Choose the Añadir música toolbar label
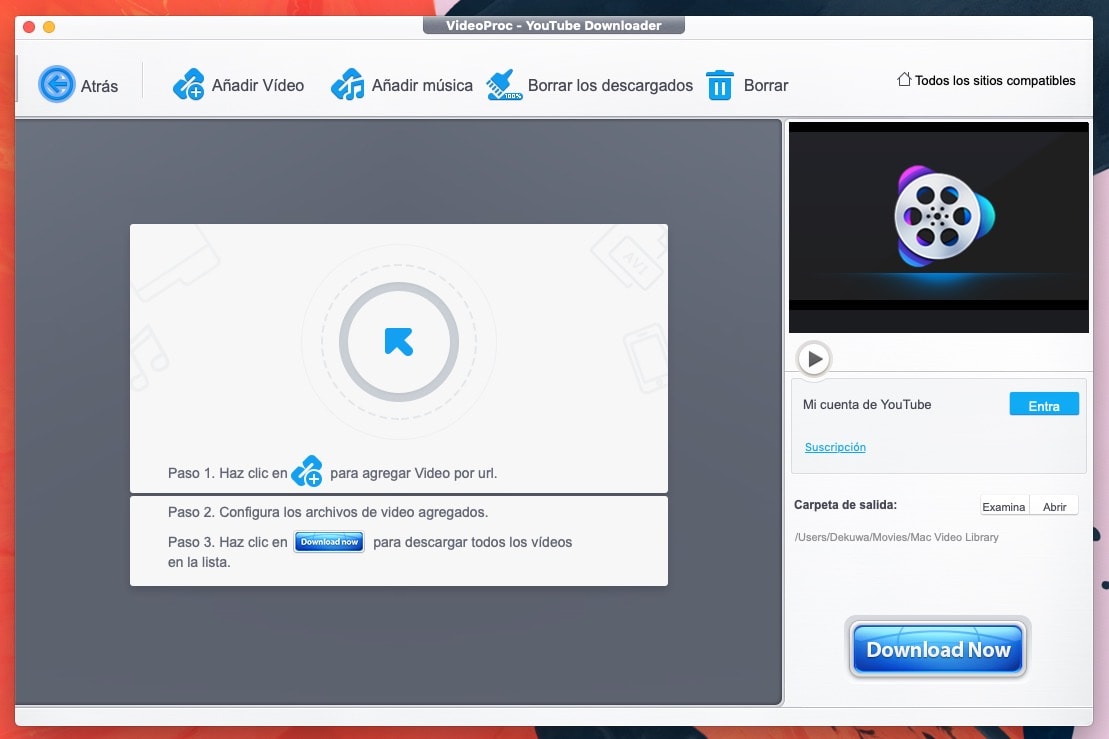 coord(422,86)
